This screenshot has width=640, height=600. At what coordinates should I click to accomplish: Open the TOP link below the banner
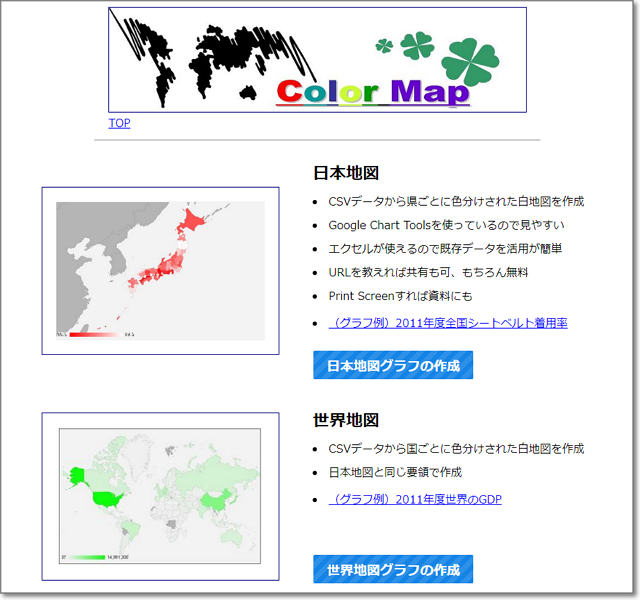click(119, 123)
